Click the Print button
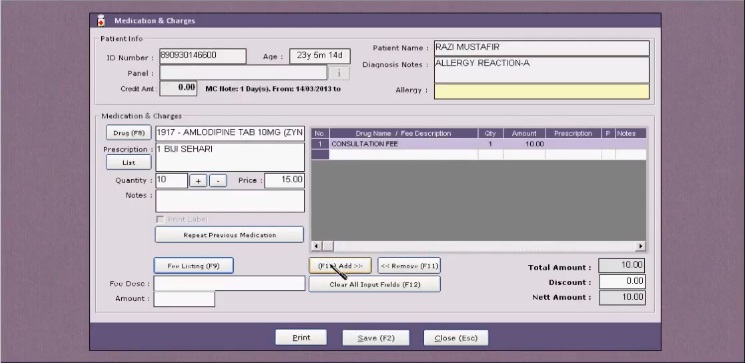 click(301, 337)
